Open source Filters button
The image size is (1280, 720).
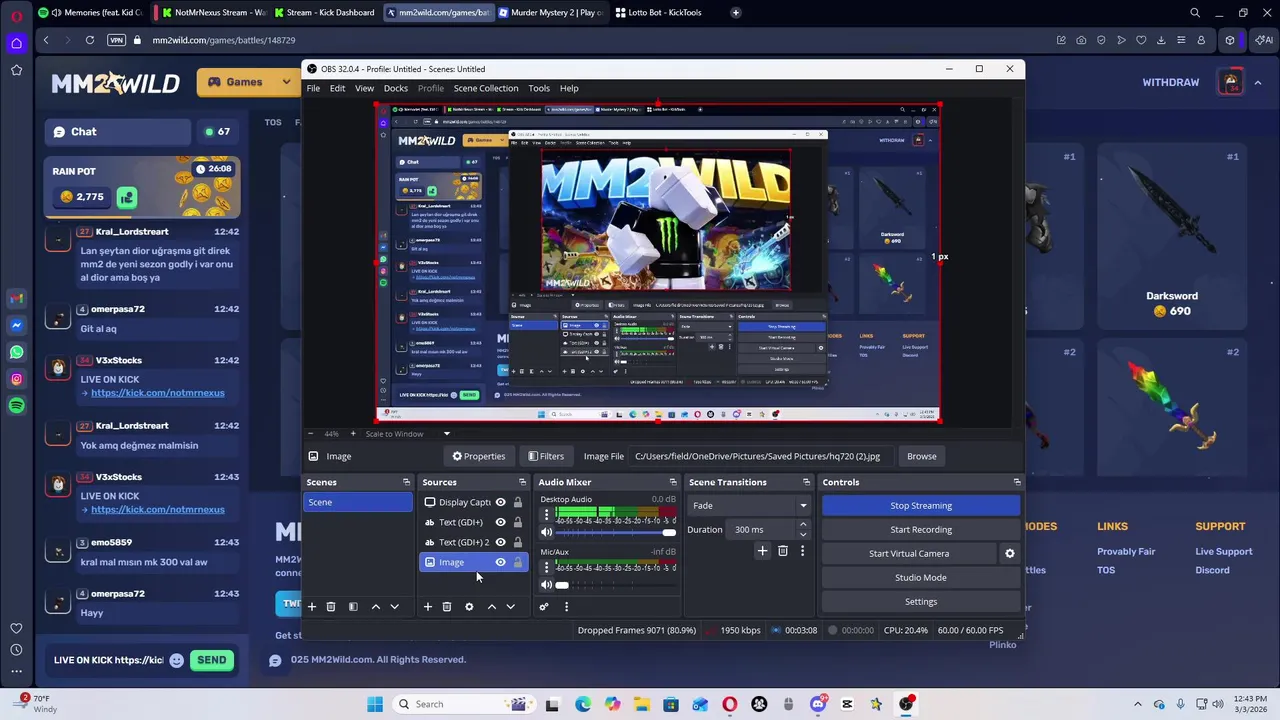pyautogui.click(x=546, y=456)
